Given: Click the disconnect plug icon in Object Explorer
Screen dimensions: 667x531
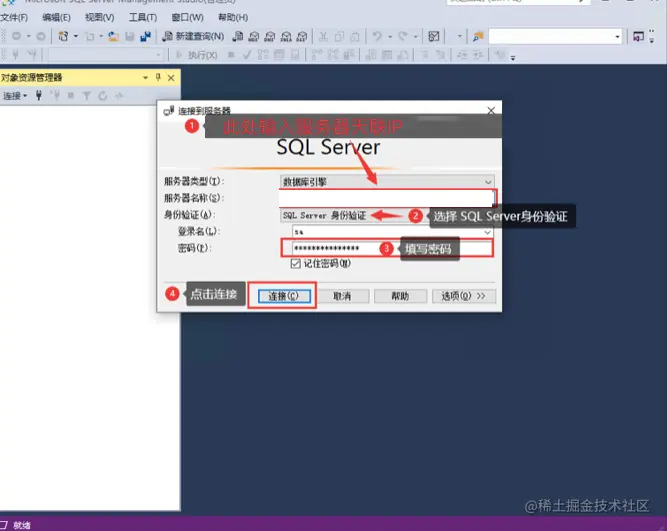Looking at the screenshot, I should click(x=55, y=96).
